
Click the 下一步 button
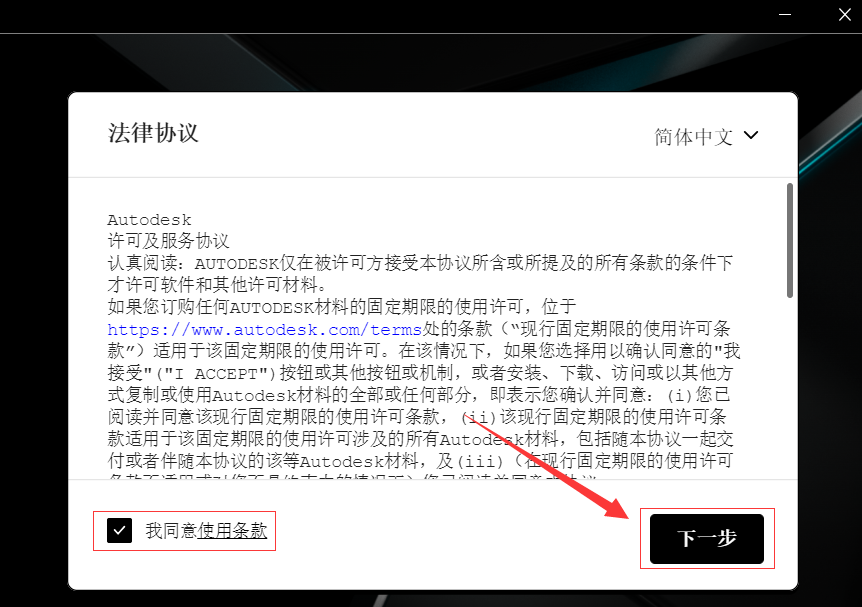pos(706,539)
